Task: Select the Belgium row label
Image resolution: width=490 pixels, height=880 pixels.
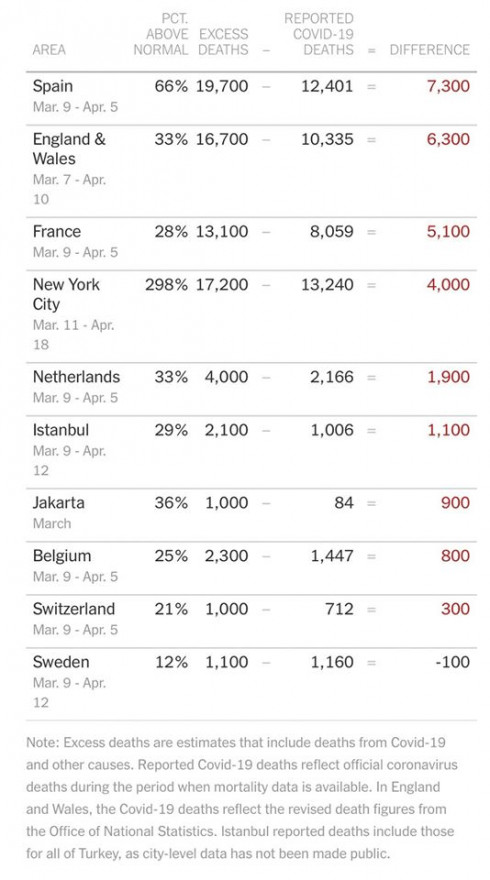Action: pyautogui.click(x=62, y=556)
